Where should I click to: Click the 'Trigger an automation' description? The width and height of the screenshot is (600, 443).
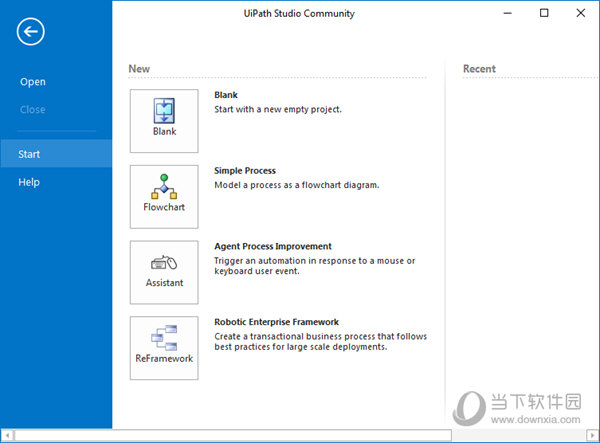[x=315, y=266]
